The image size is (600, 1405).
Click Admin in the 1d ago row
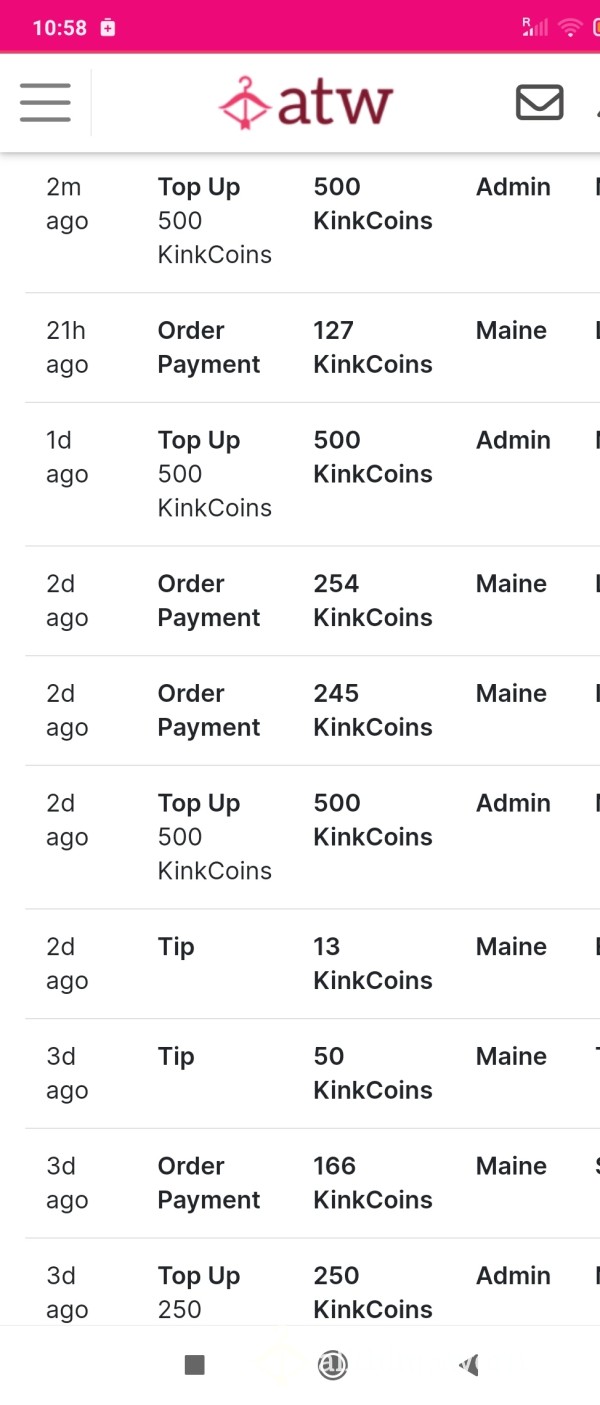point(513,441)
